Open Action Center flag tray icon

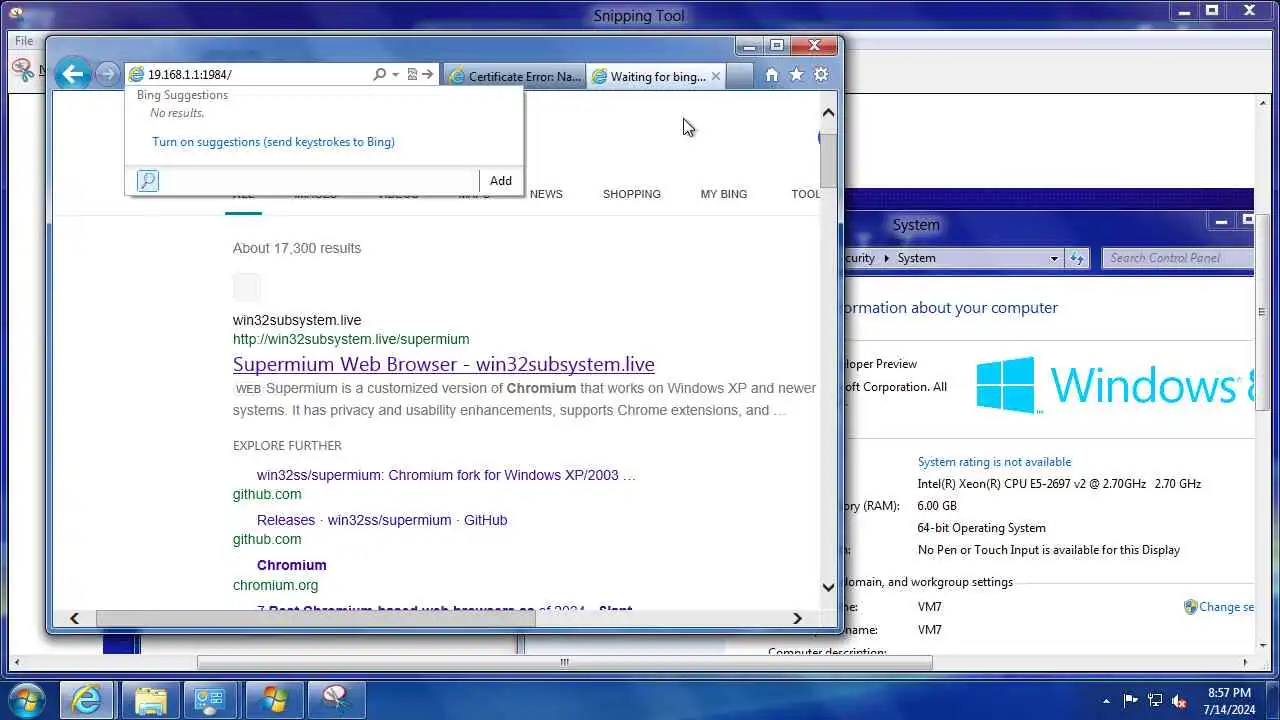point(1131,700)
